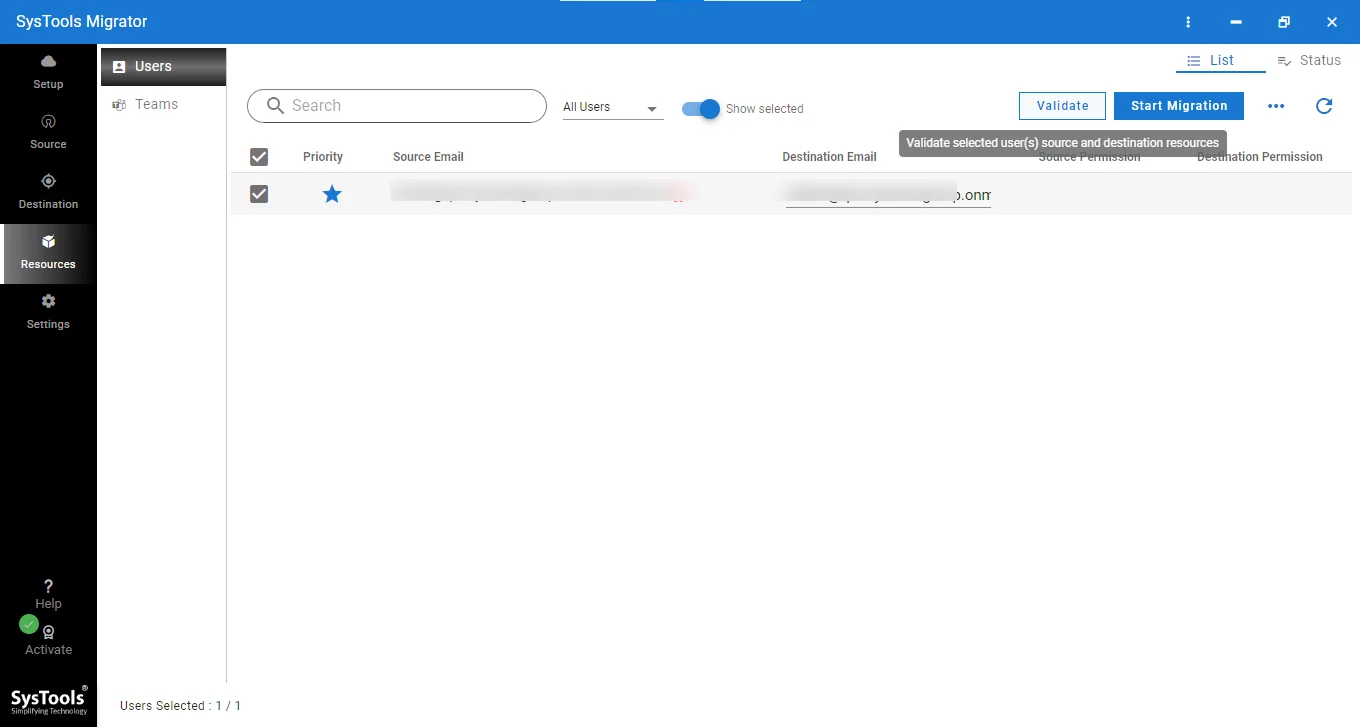This screenshot has height=728, width=1360.
Task: Click the search magnifier icon
Action: pyautogui.click(x=276, y=106)
